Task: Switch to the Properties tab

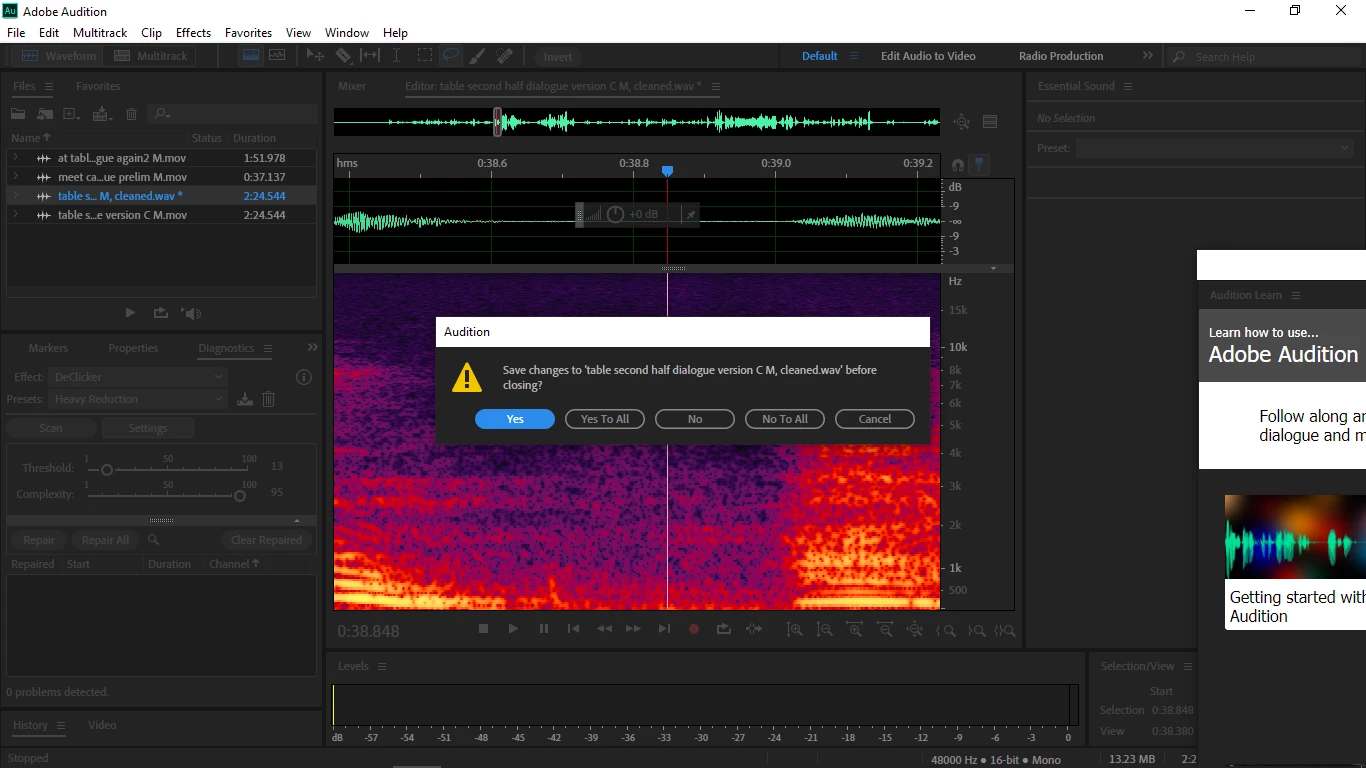Action: tap(133, 348)
